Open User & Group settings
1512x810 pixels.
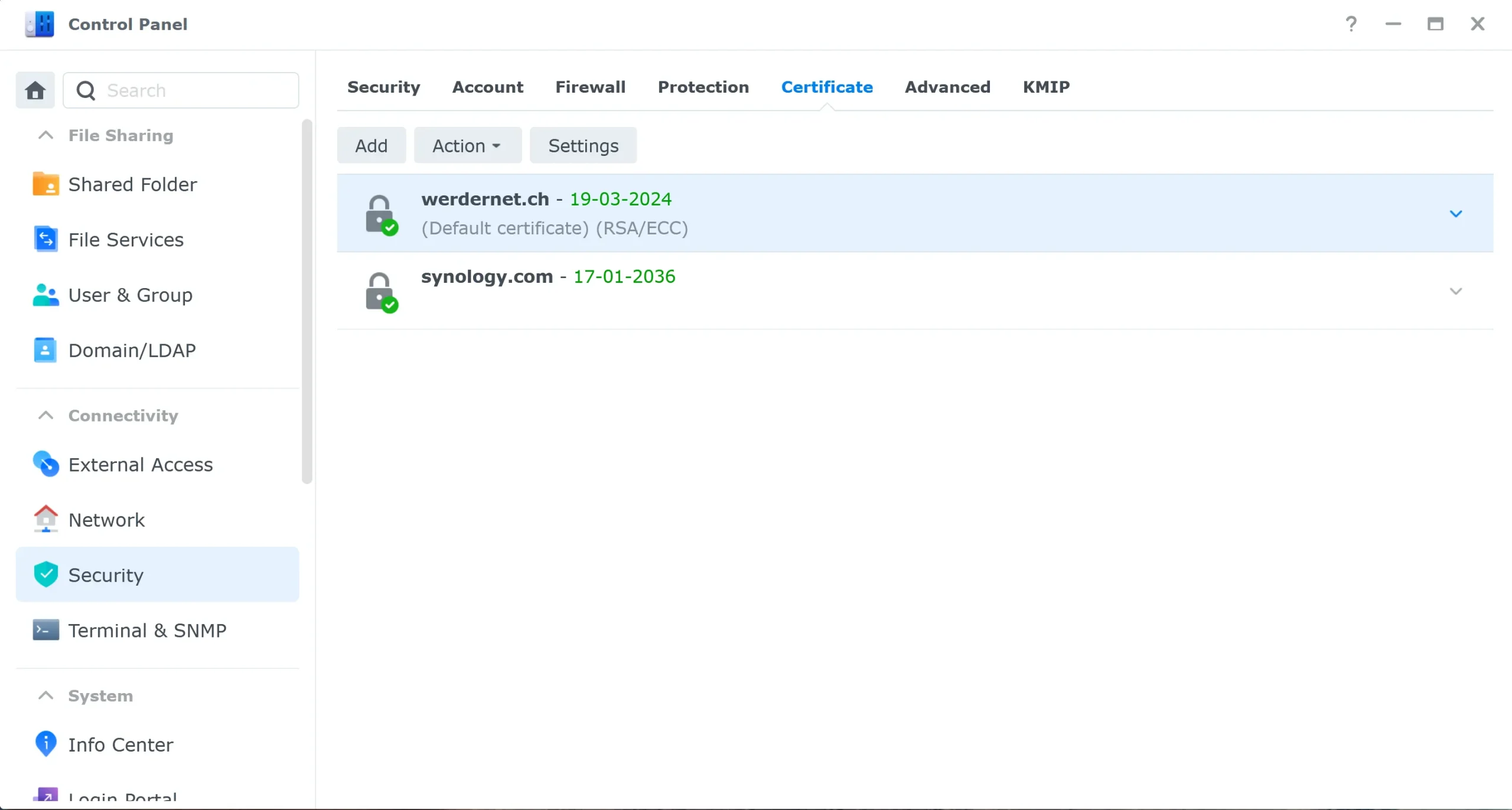131,295
